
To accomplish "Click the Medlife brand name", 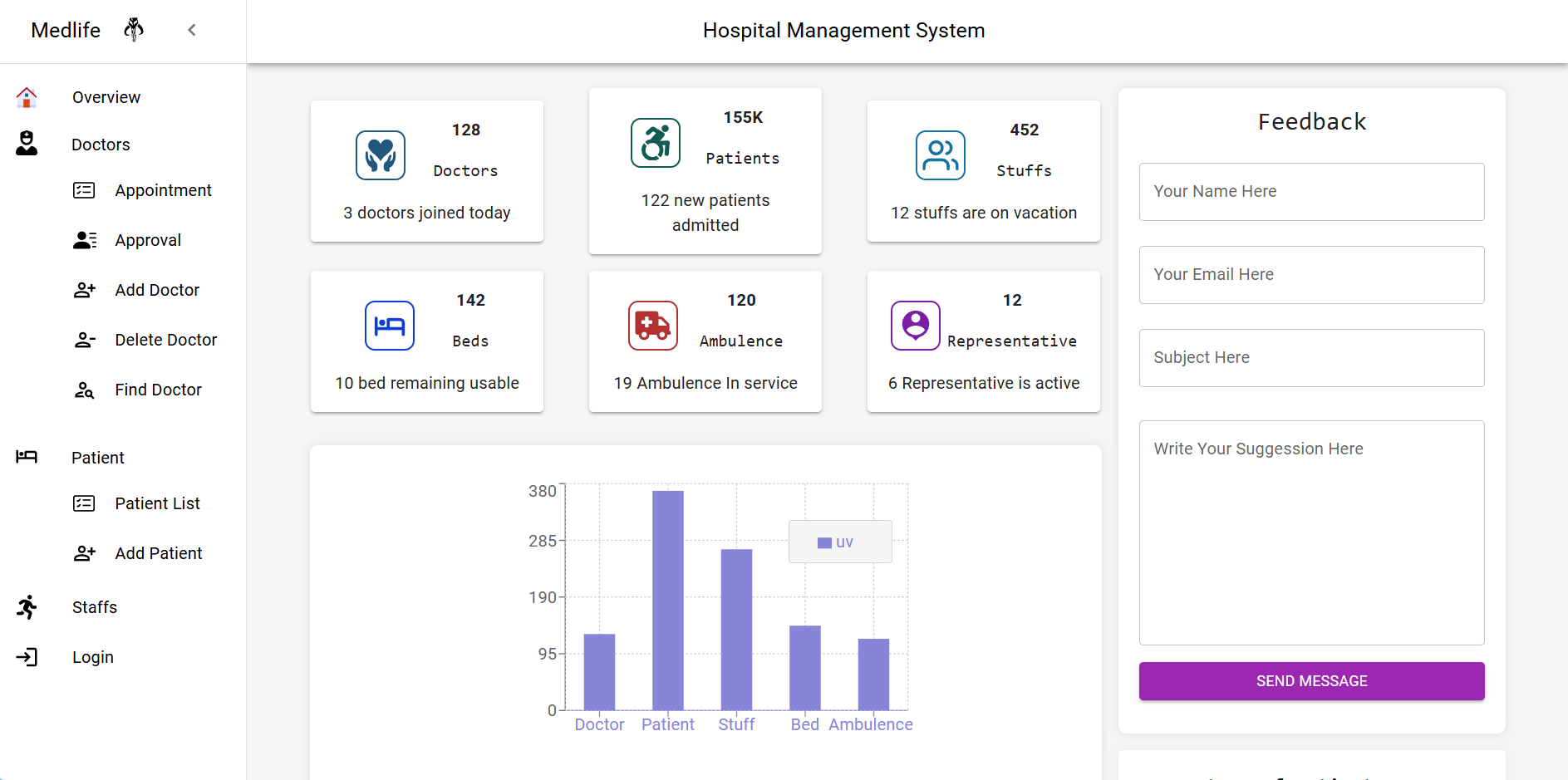I will pos(66,30).
